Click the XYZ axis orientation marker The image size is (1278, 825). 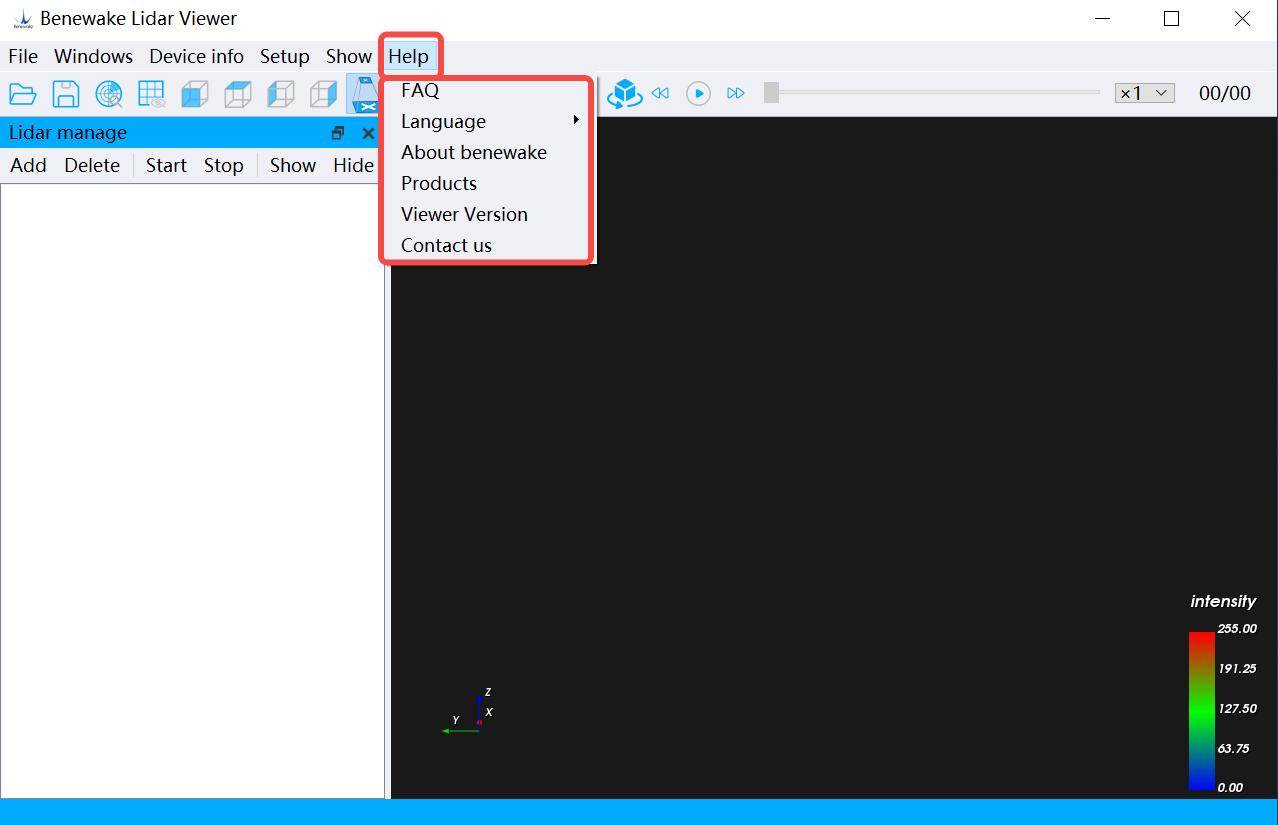(467, 712)
